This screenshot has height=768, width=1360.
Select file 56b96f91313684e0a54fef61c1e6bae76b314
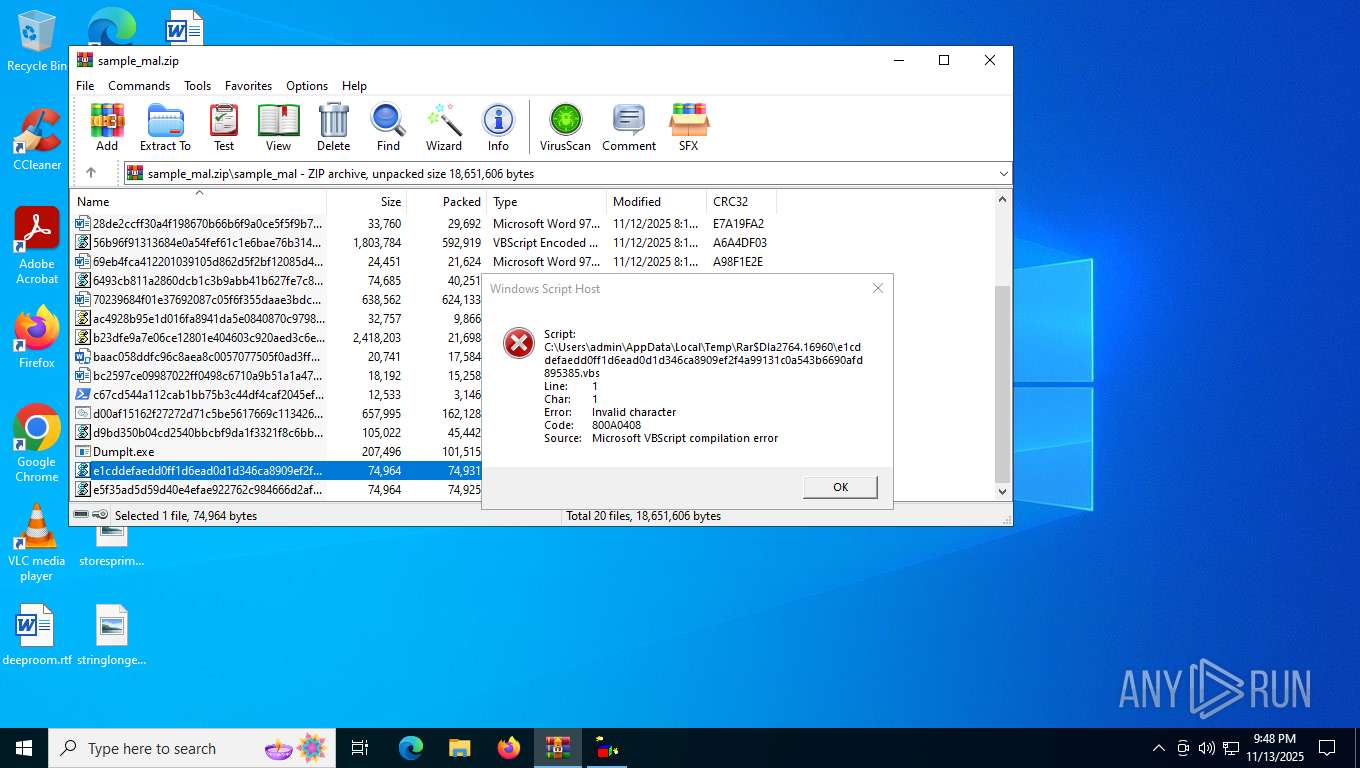(x=199, y=243)
